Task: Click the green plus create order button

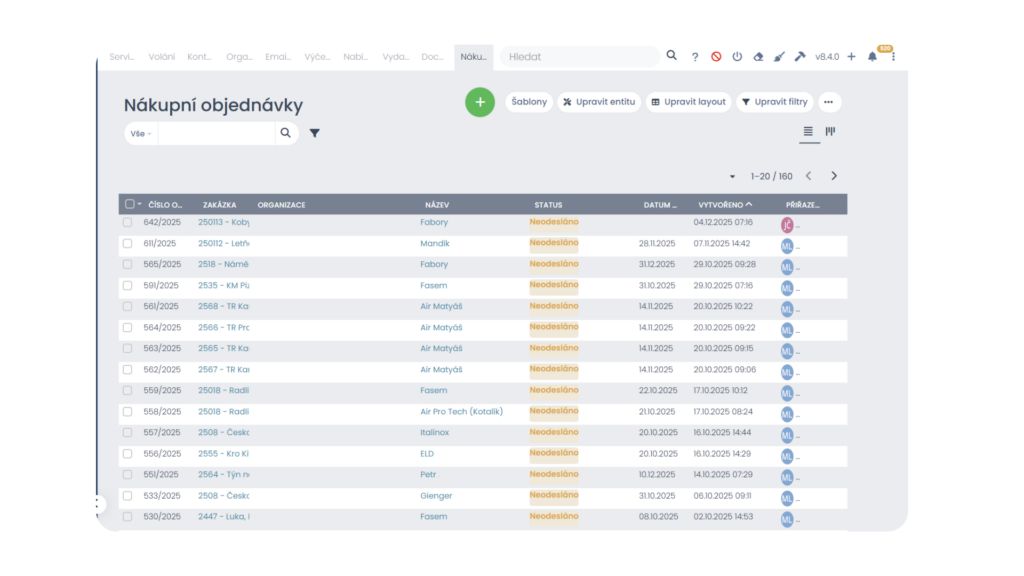Action: coord(480,102)
